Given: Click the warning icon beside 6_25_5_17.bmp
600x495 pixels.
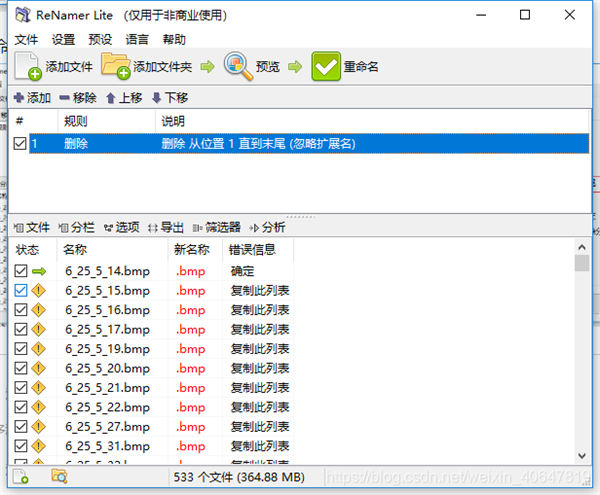Looking at the screenshot, I should pyautogui.click(x=38, y=329).
